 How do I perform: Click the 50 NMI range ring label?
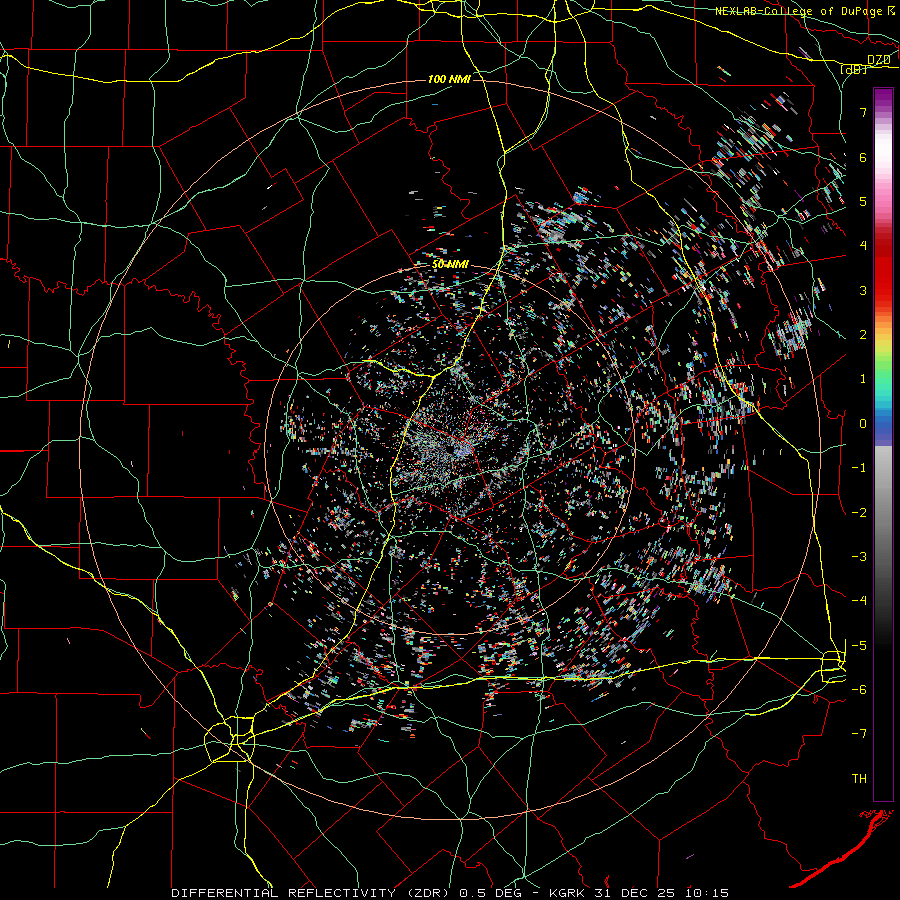pos(450,265)
